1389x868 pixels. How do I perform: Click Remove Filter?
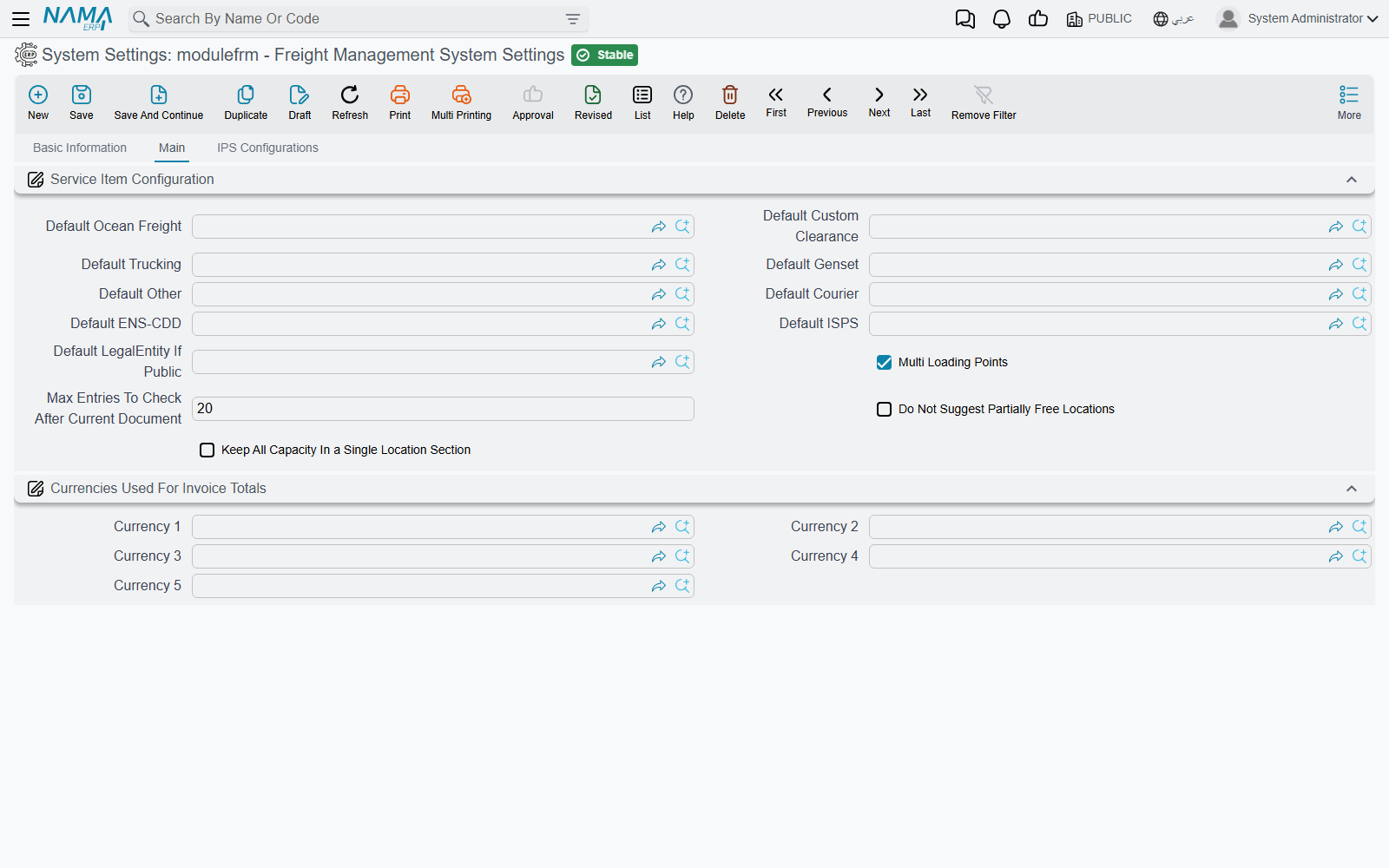(x=984, y=102)
